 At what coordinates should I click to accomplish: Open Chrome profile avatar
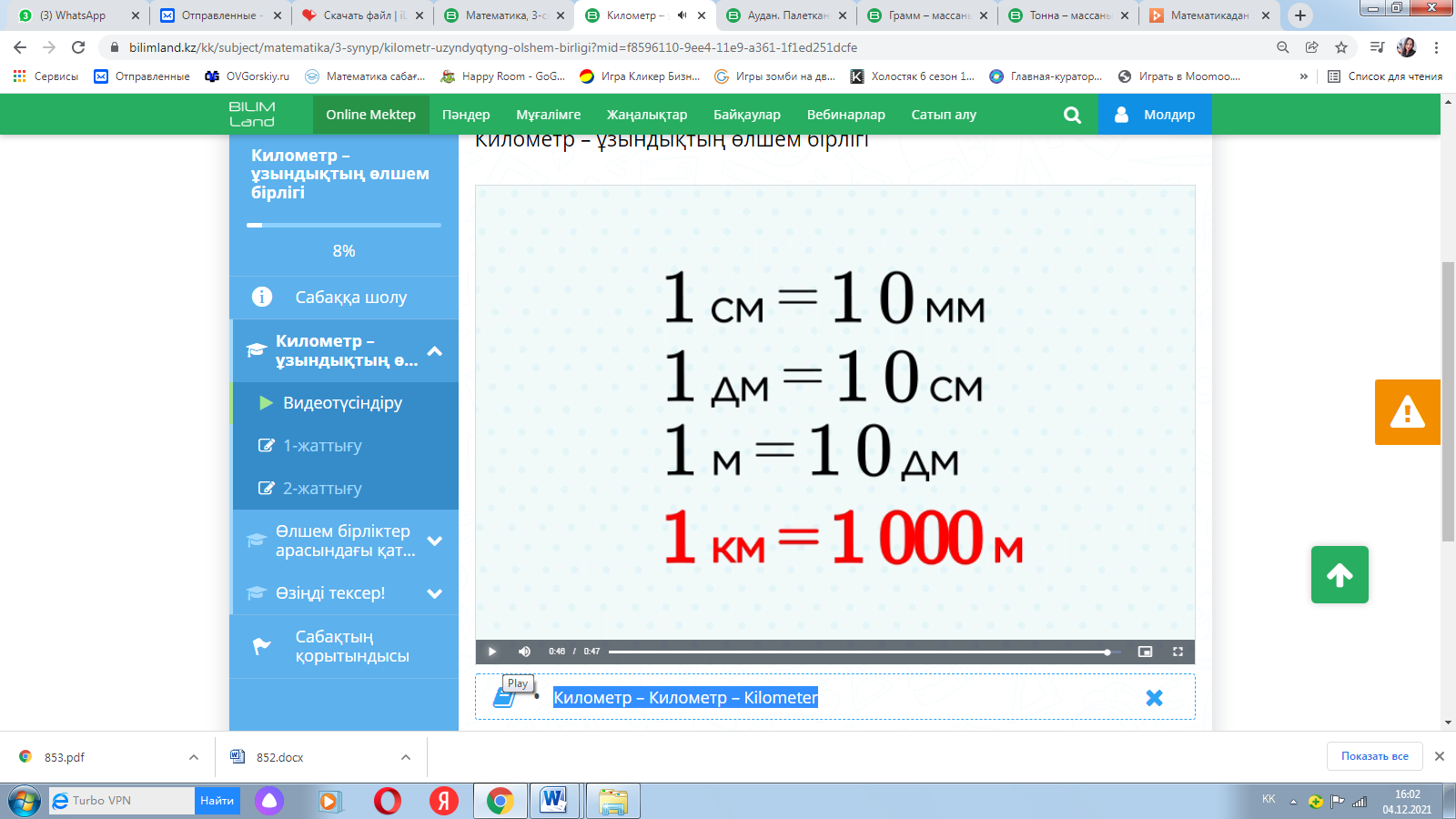[x=1406, y=47]
